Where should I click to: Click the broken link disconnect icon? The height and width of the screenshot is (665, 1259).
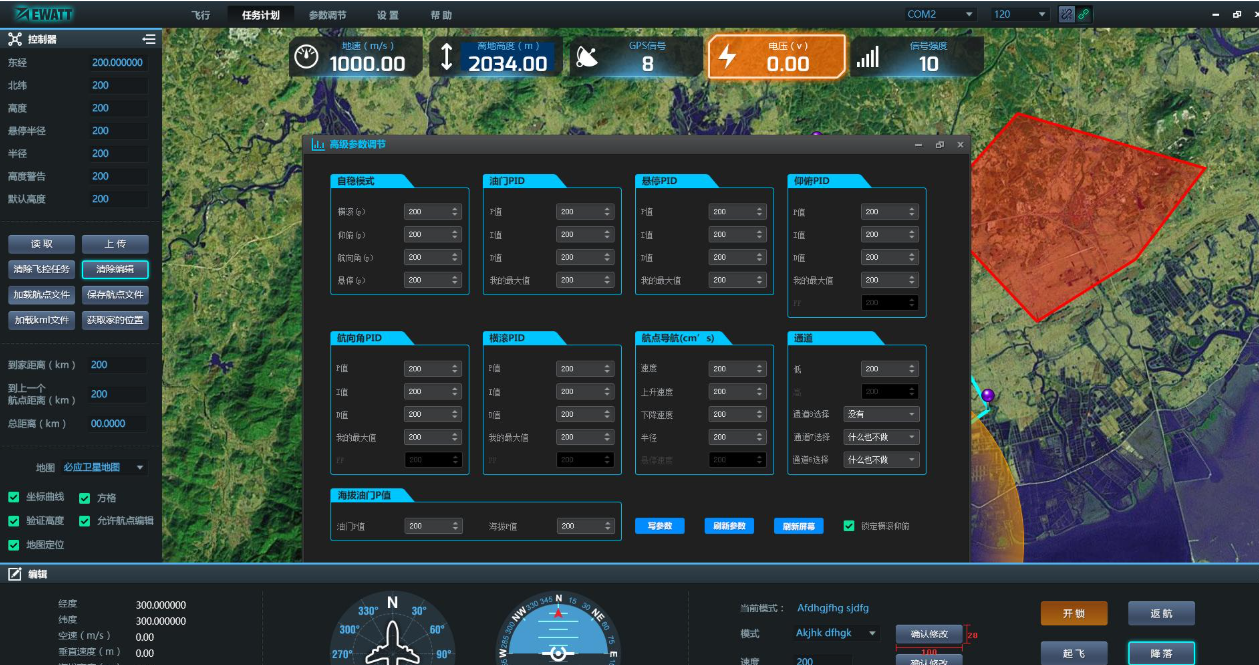(1066, 15)
